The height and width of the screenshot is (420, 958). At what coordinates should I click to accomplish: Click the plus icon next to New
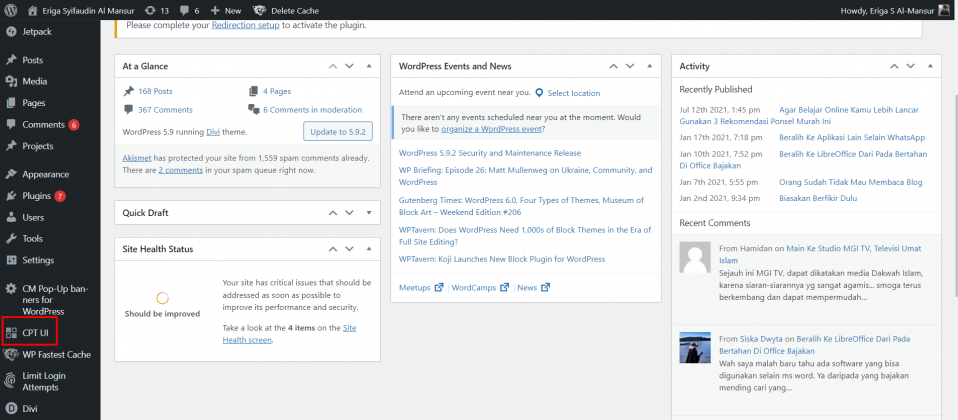[x=214, y=10]
